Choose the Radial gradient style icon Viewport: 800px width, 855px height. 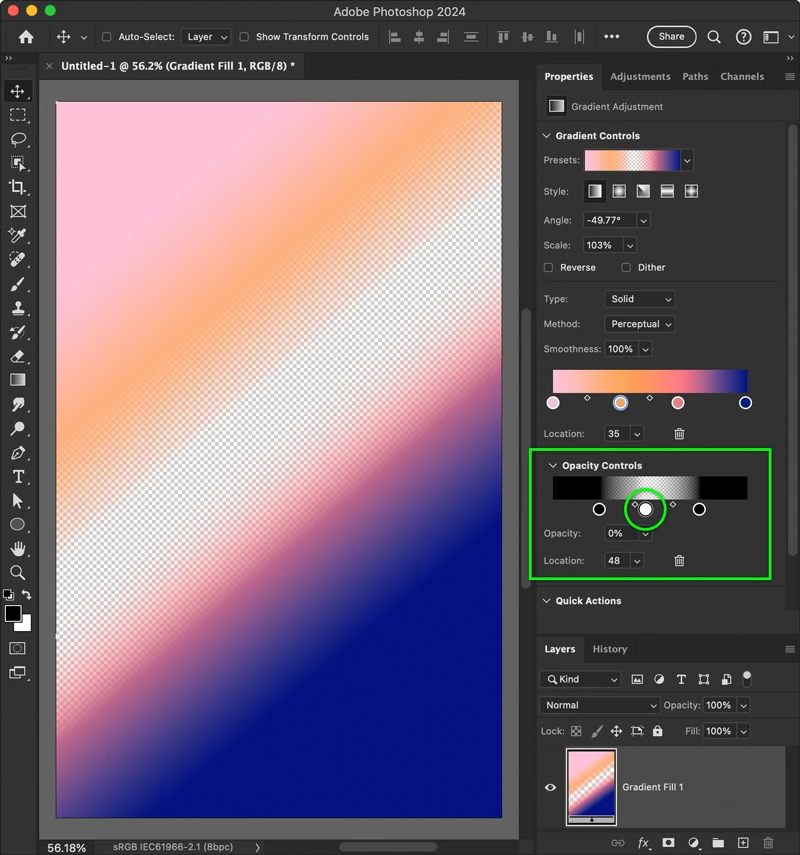pyautogui.click(x=619, y=191)
